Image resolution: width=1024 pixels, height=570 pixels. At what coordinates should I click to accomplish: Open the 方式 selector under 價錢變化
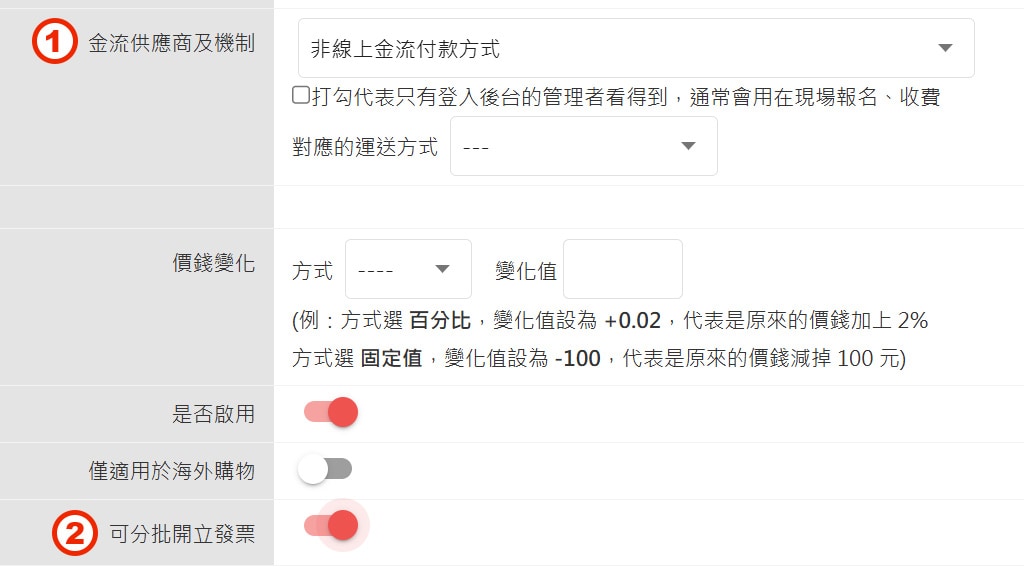click(x=407, y=269)
